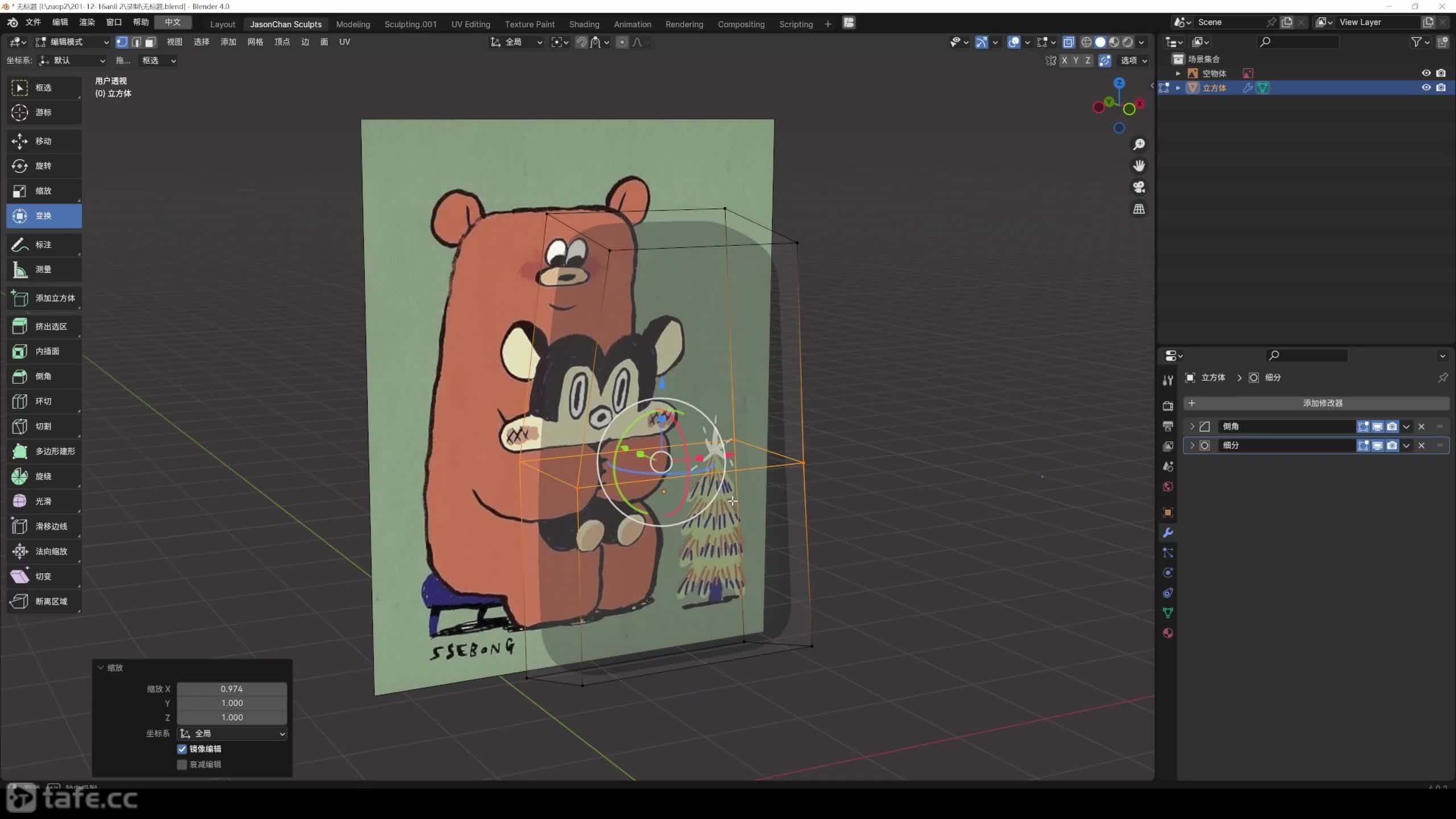Open the 编辑模式 mode dropdown
This screenshot has height=819, width=1456.
(x=72, y=42)
